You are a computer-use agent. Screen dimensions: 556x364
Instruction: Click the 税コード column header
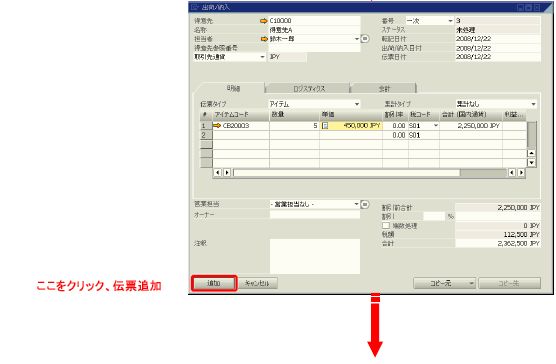pos(424,114)
